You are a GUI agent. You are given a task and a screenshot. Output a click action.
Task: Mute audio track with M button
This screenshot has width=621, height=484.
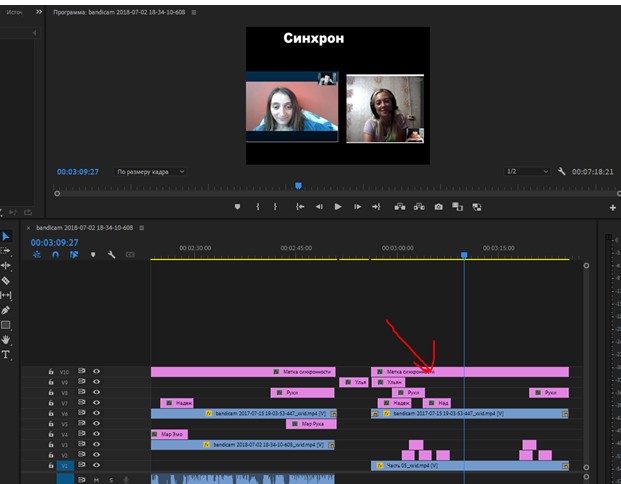96,480
